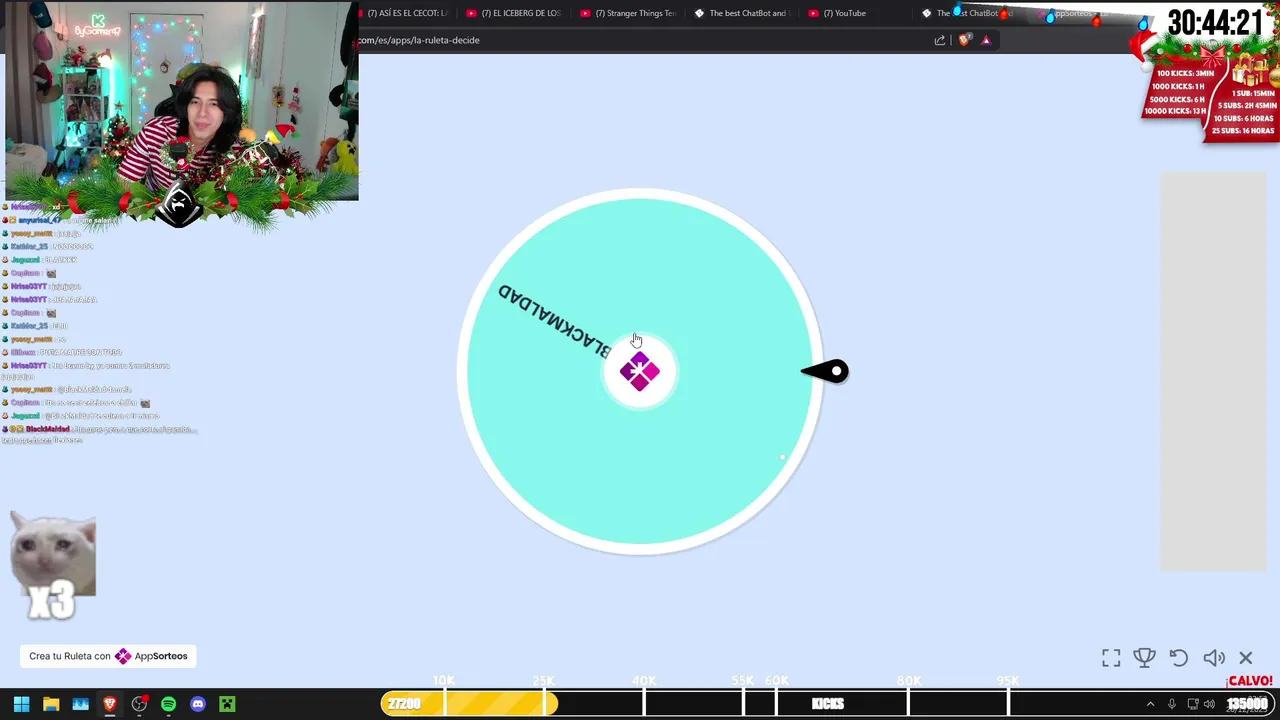Open the Brave Rewards triangle icon
1280x720 pixels.
(x=986, y=40)
